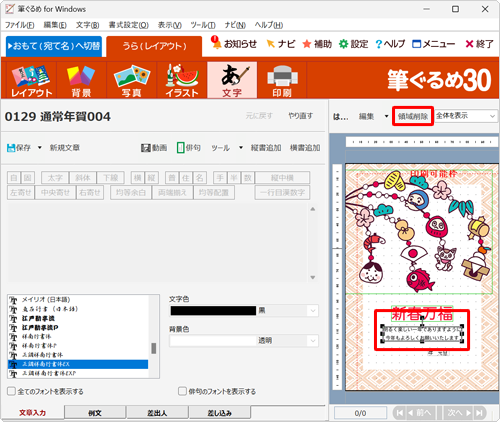
Task: Click the 俳句 button
Action: pyautogui.click(x=189, y=148)
